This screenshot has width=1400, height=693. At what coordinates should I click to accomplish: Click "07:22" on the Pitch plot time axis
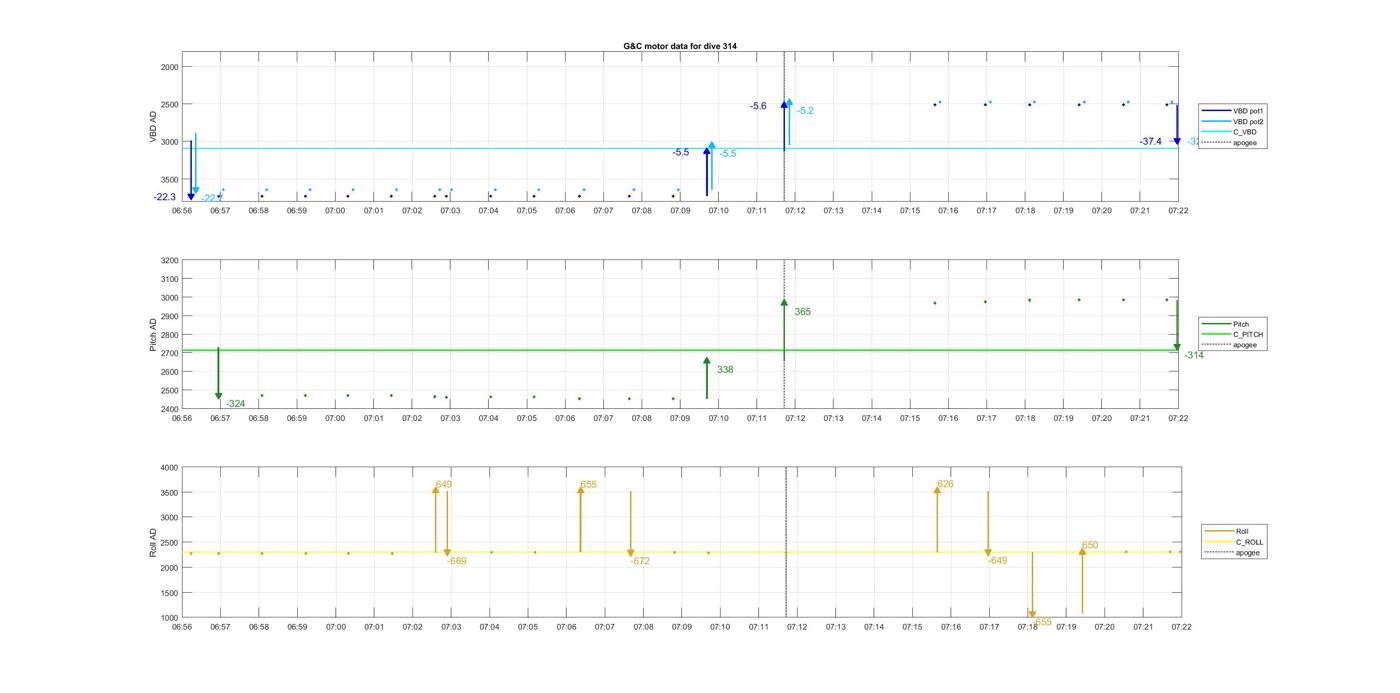1178,418
